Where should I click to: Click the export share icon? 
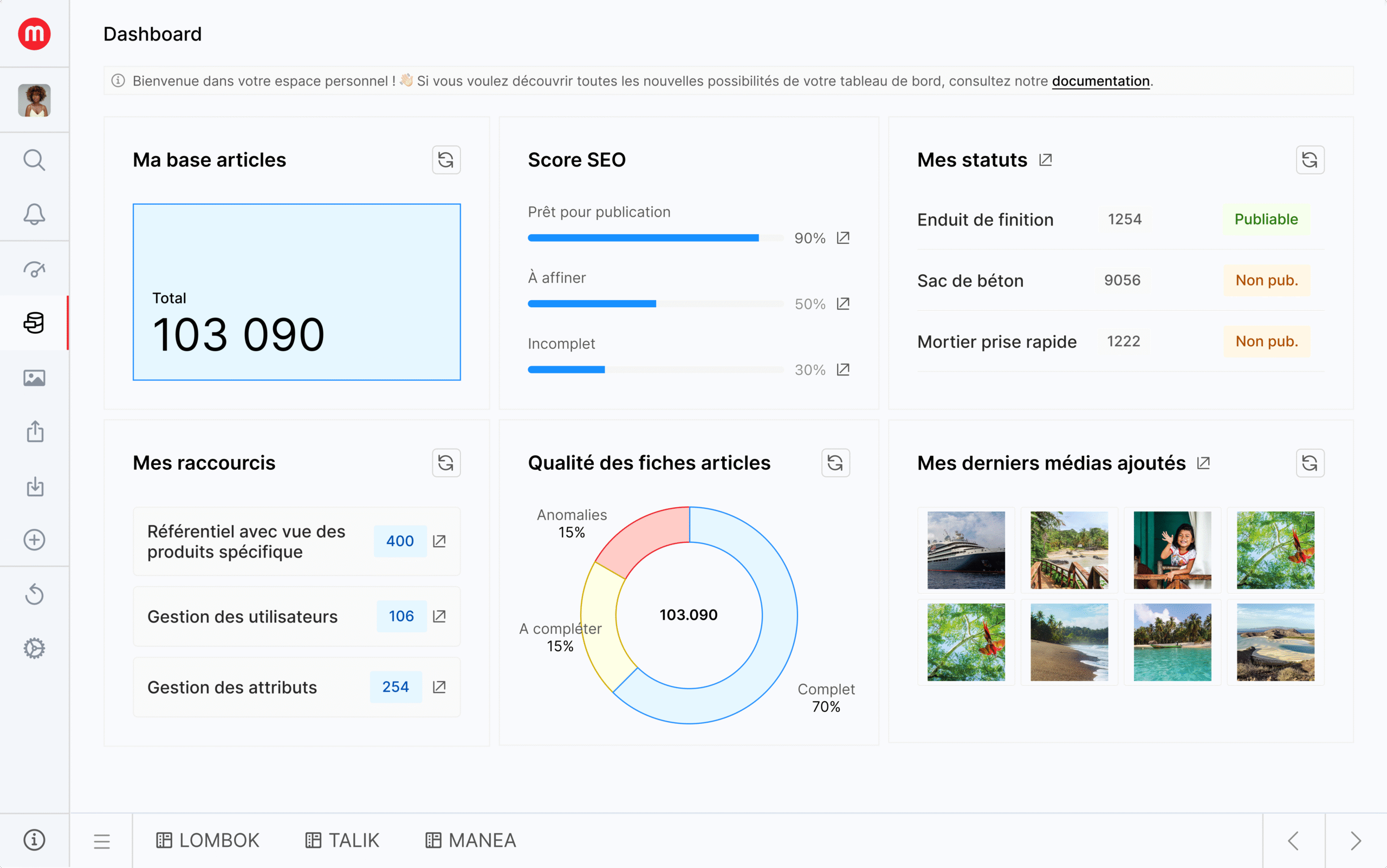(35, 432)
